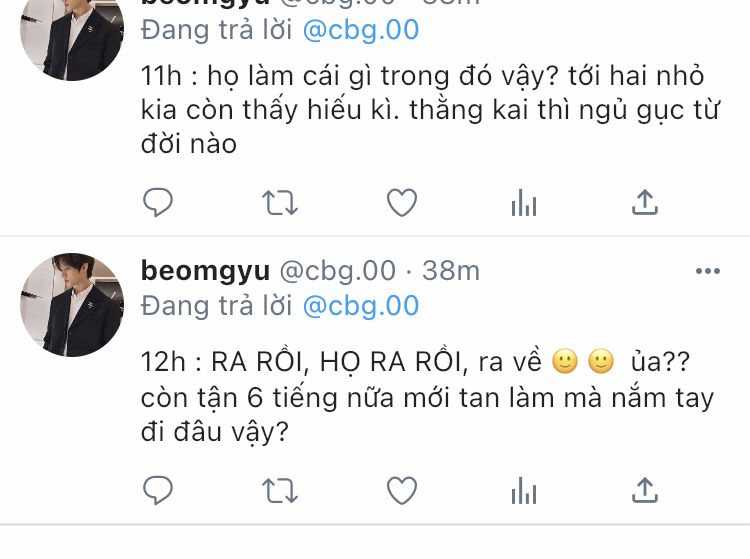Open beomgyu display name on 12h tweet

[x=205, y=272]
